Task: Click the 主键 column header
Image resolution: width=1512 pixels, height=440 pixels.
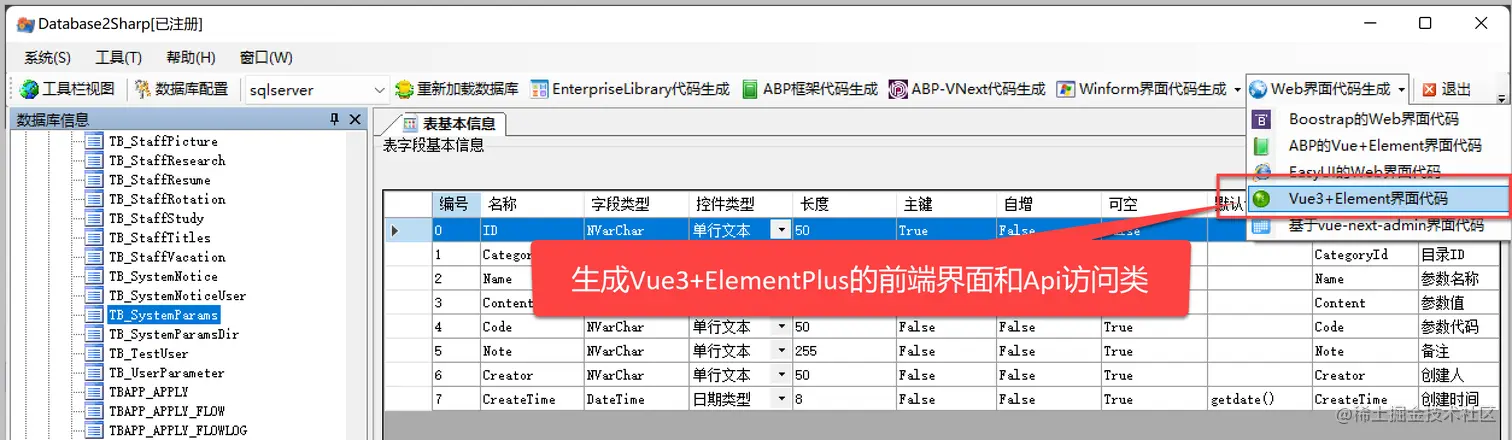Action: point(948,204)
